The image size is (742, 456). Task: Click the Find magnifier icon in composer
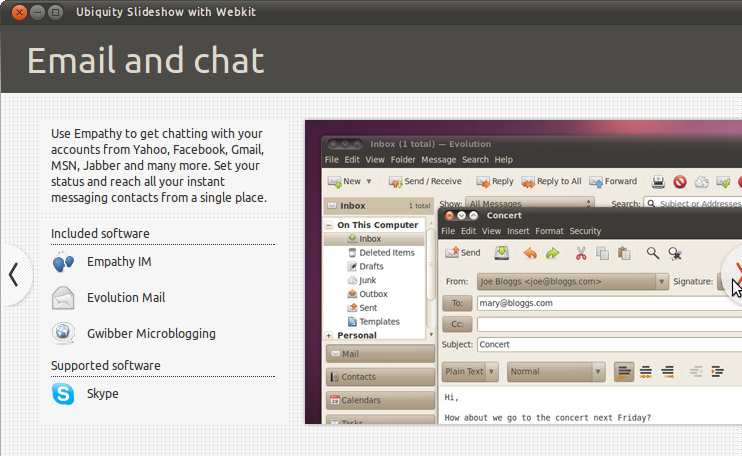tap(653, 253)
